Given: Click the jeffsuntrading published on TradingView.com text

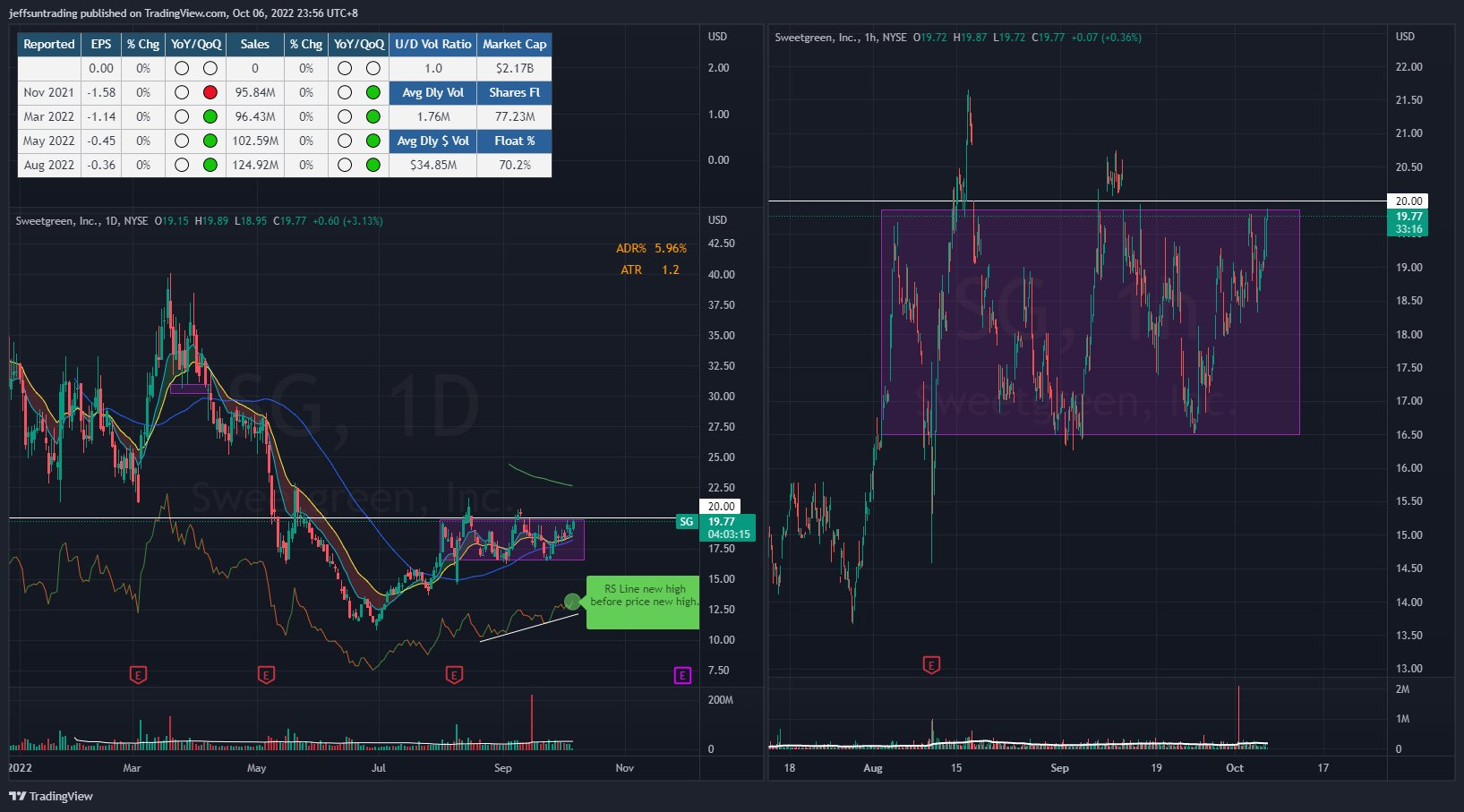Looking at the screenshot, I should [x=184, y=13].
